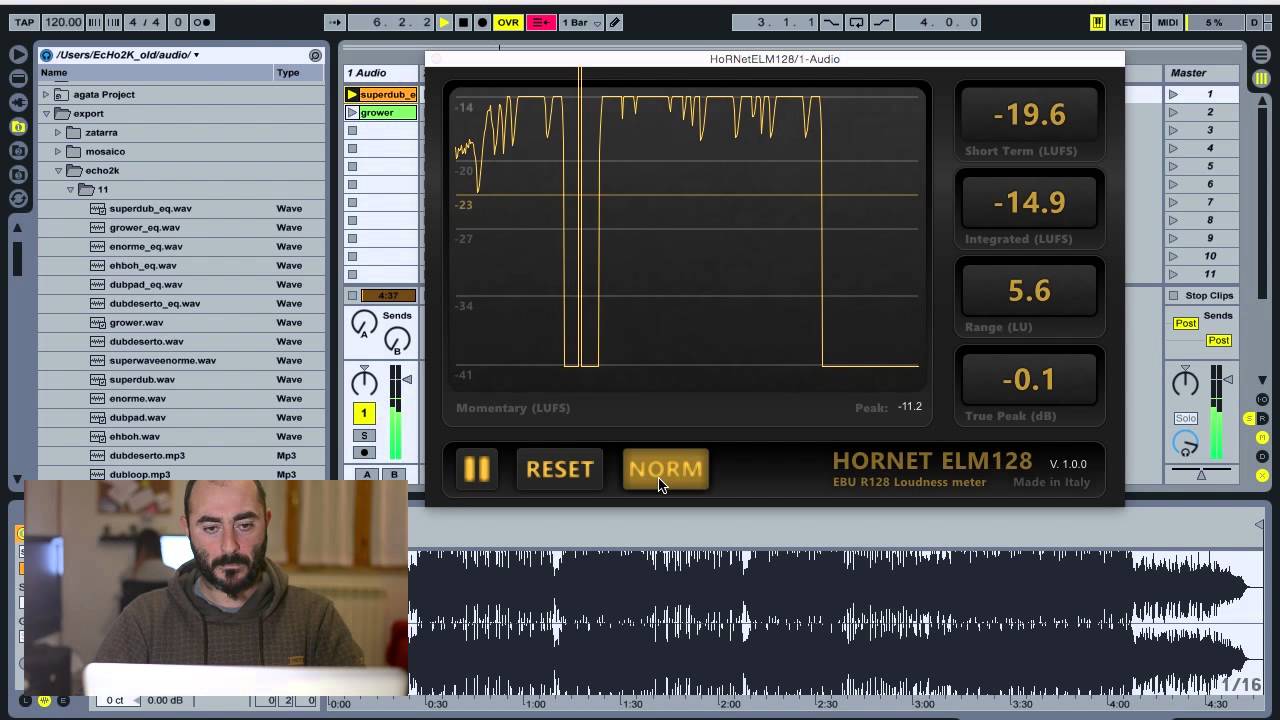
Task: Open the folder path dropdown arrow
Action: pos(196,55)
